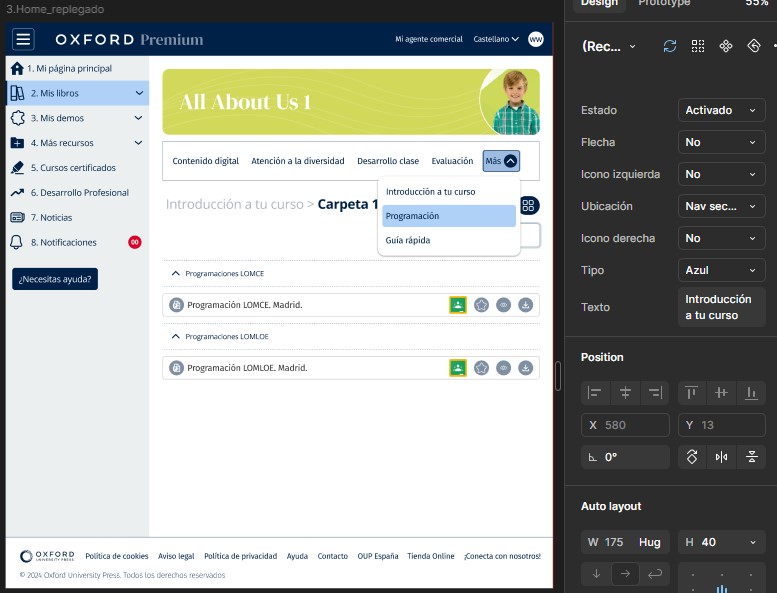The width and height of the screenshot is (777, 593).
Task: Download Programación LOMLOE. Madrid.
Action: click(526, 368)
